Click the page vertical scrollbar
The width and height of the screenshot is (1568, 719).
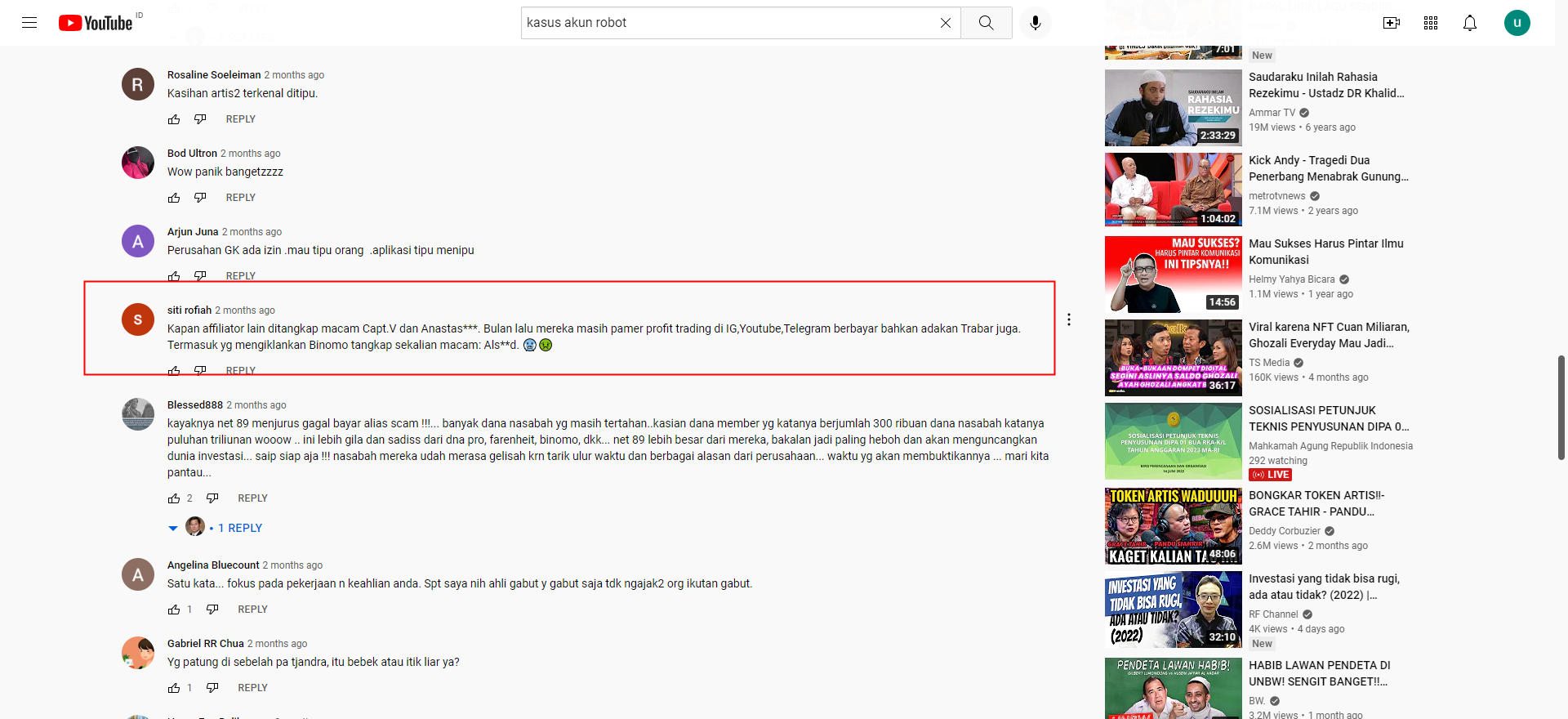pos(1561,408)
